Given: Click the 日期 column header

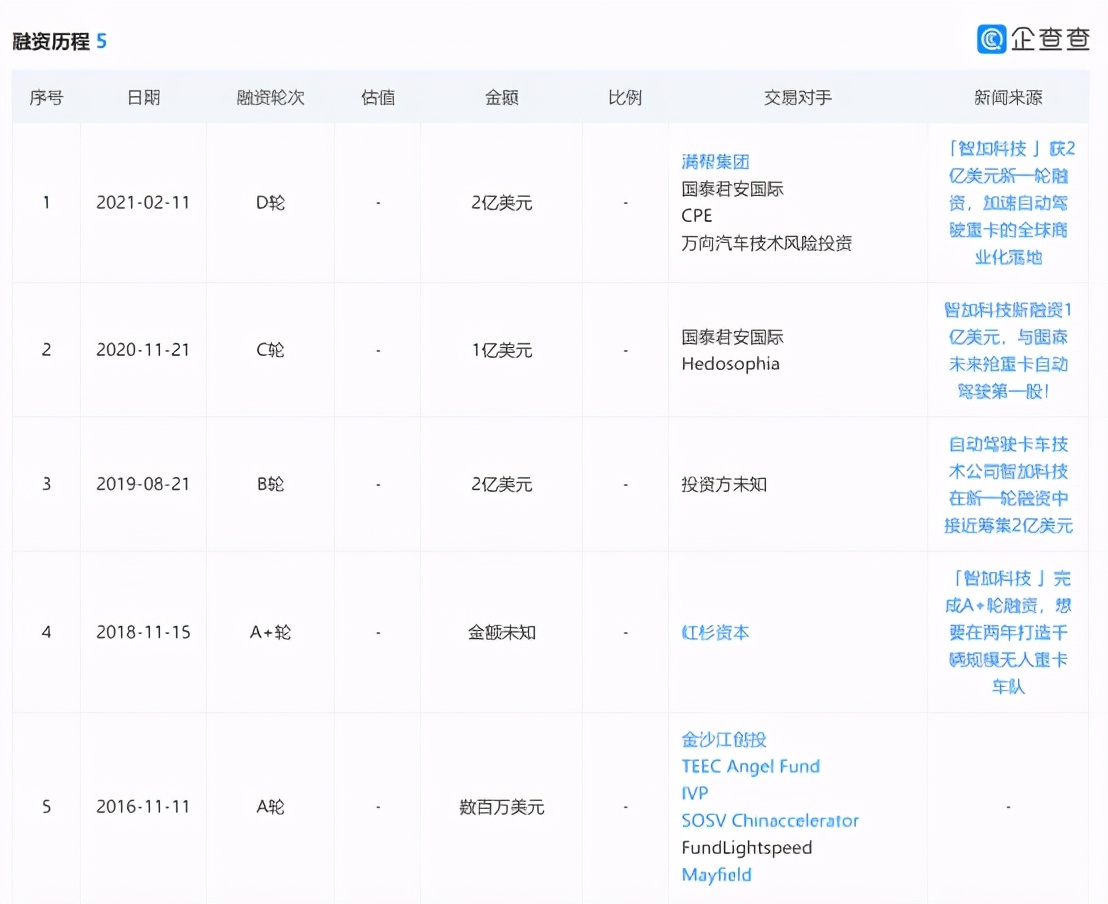Looking at the screenshot, I should [143, 97].
